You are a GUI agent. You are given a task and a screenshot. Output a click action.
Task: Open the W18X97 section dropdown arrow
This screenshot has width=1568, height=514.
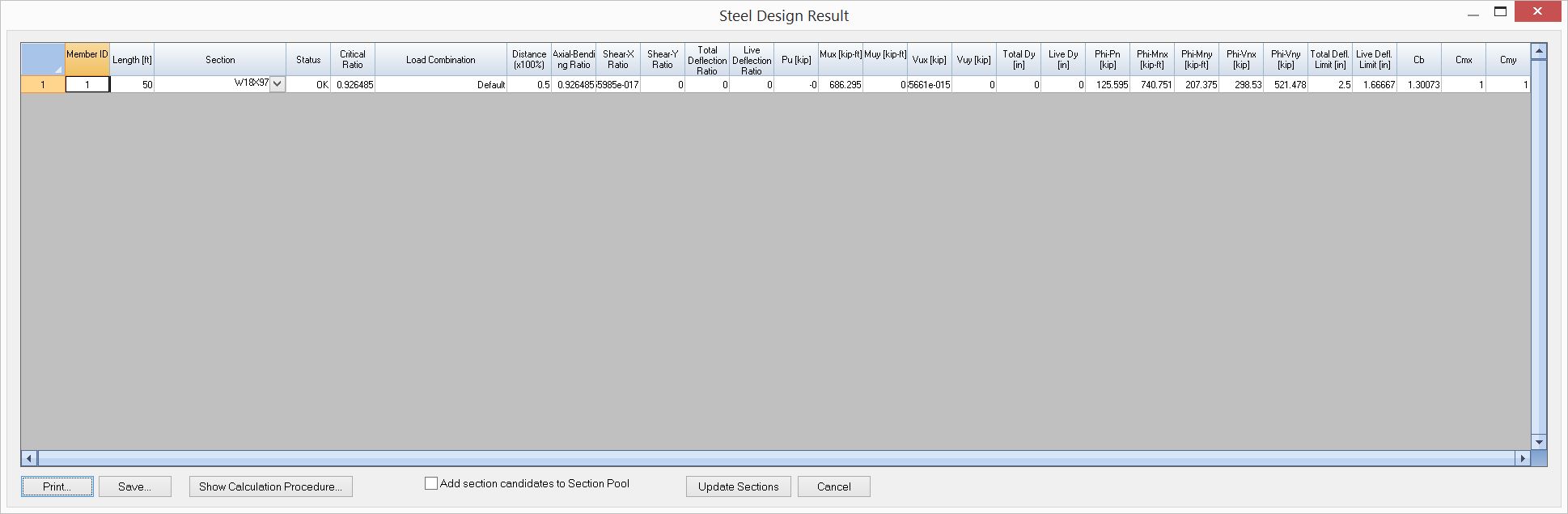[x=277, y=84]
